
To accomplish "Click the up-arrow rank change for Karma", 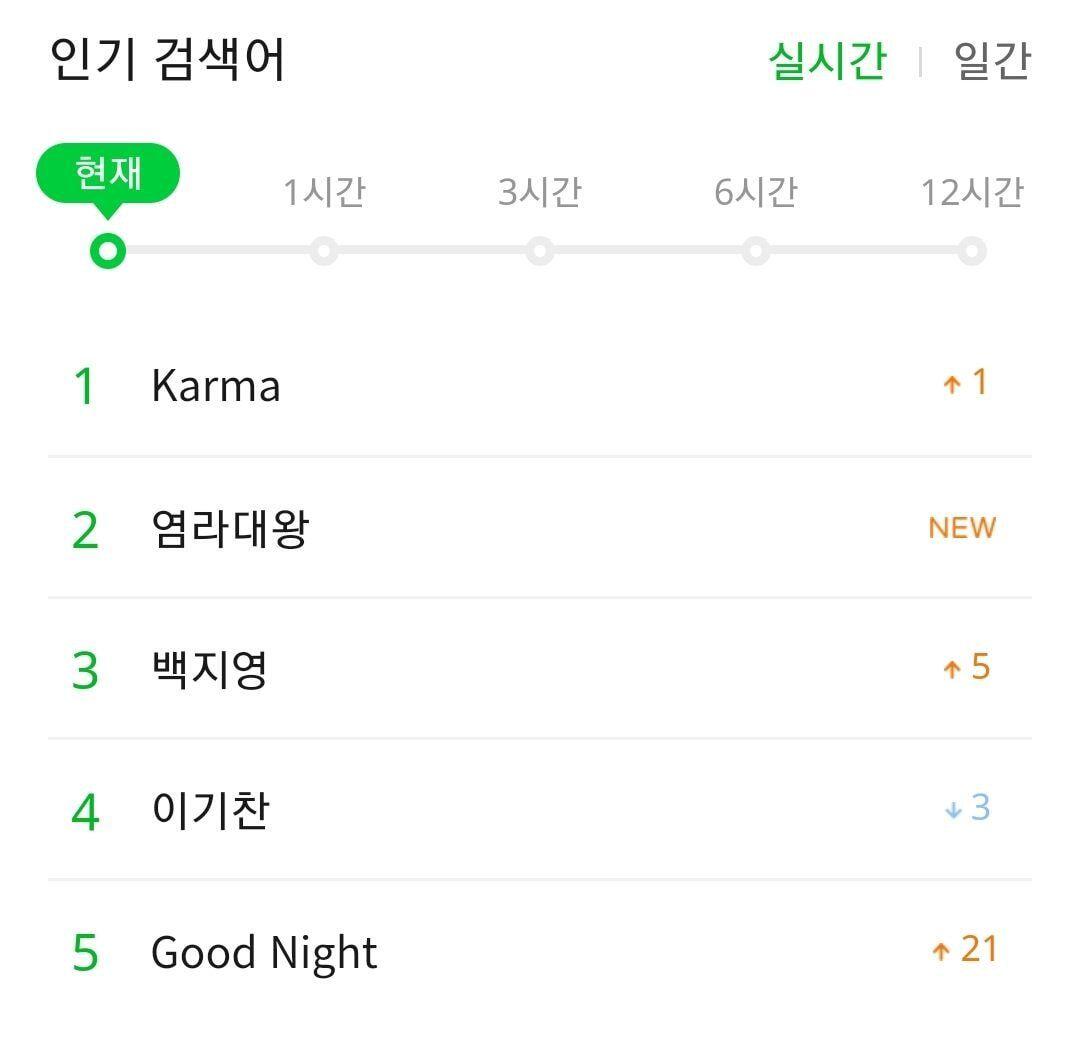I will pyautogui.click(x=965, y=383).
